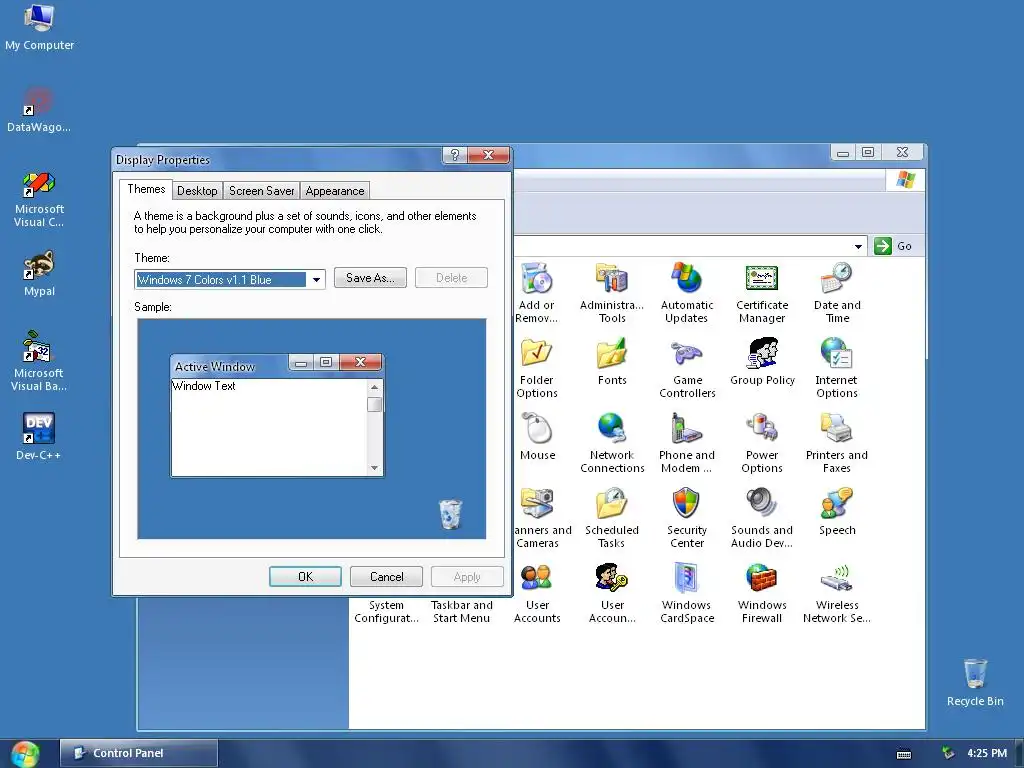The image size is (1024, 768).
Task: Click Go button in Control Panel
Action: pyautogui.click(x=893, y=246)
